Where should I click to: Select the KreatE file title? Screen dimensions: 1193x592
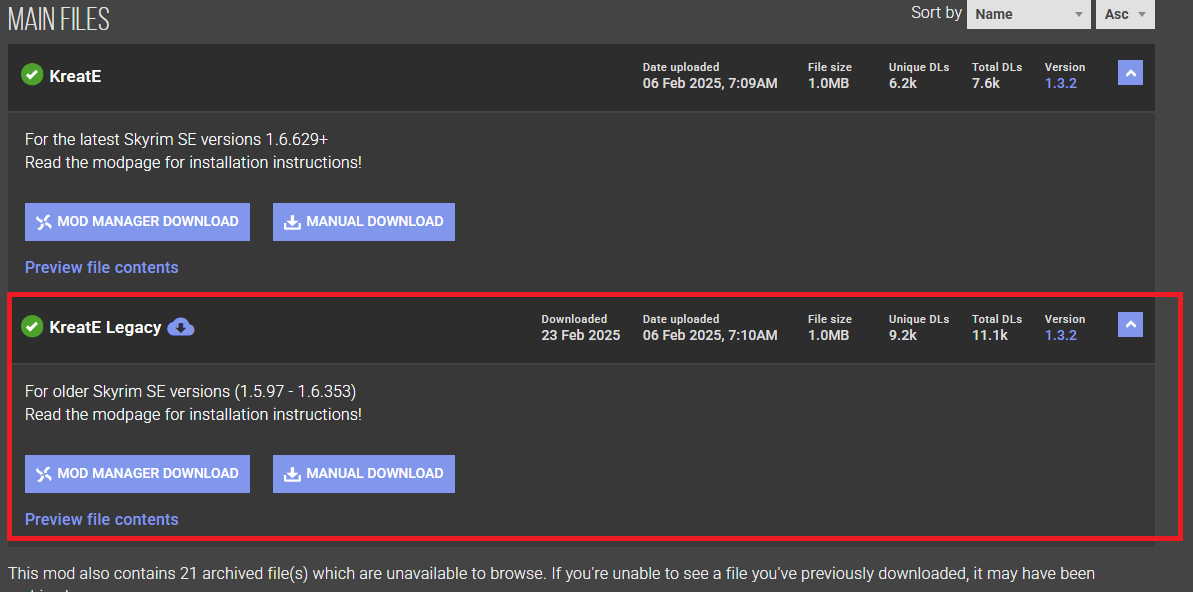75,76
